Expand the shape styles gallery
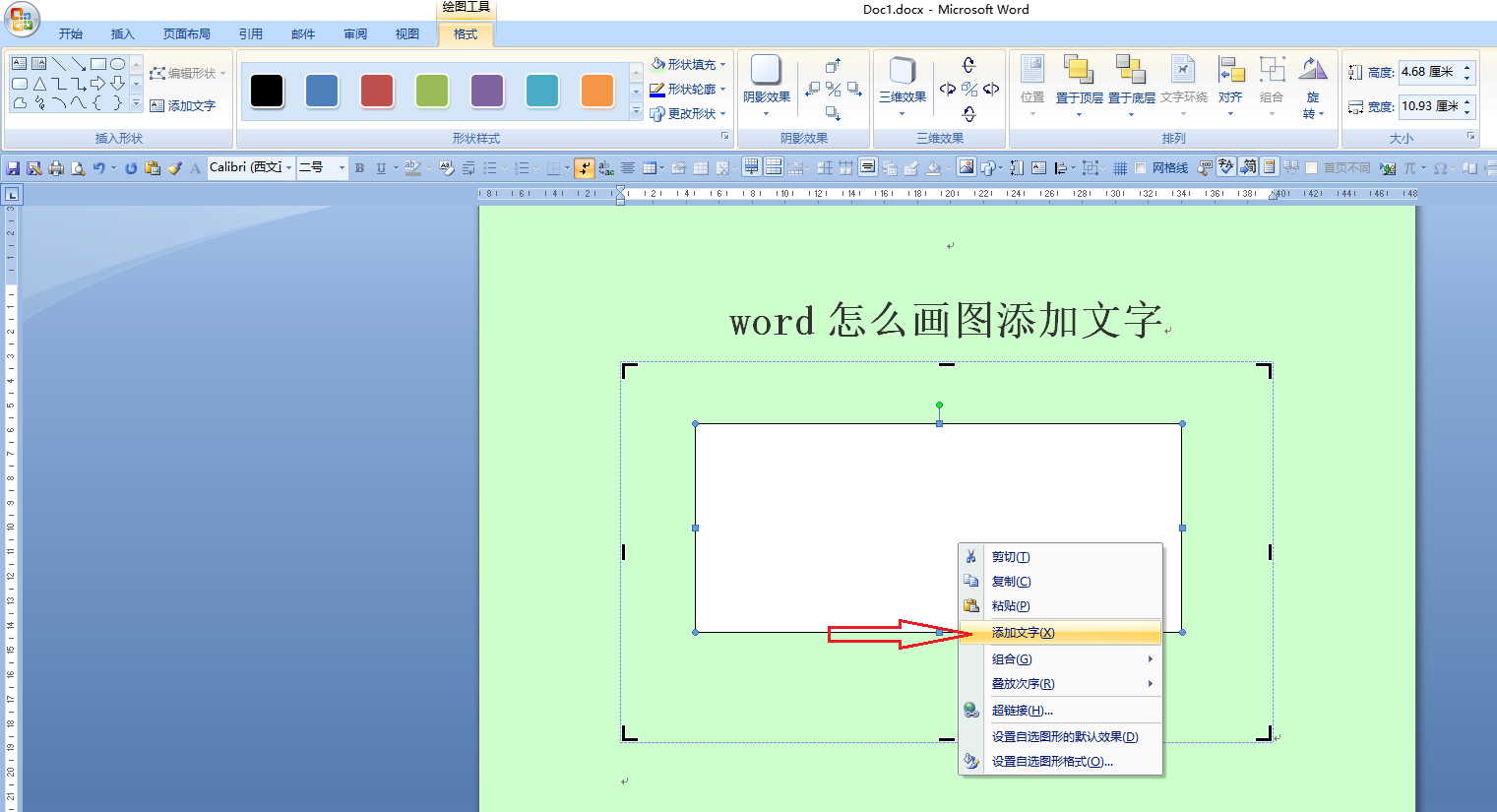The width and height of the screenshot is (1497, 812). click(636, 112)
